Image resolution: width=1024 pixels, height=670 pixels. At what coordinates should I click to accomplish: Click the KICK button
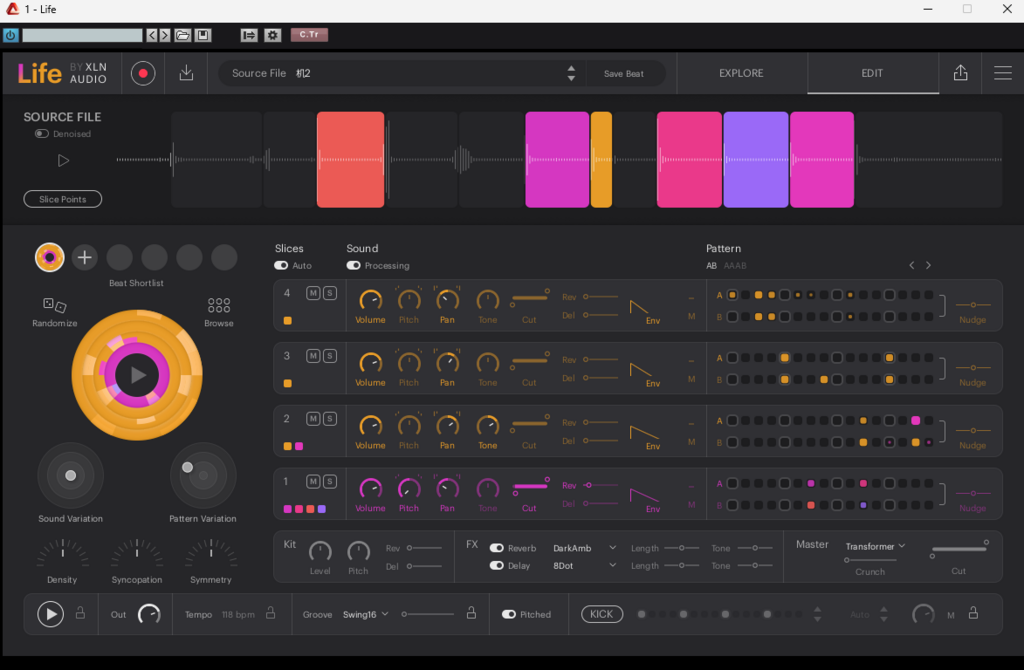point(601,614)
